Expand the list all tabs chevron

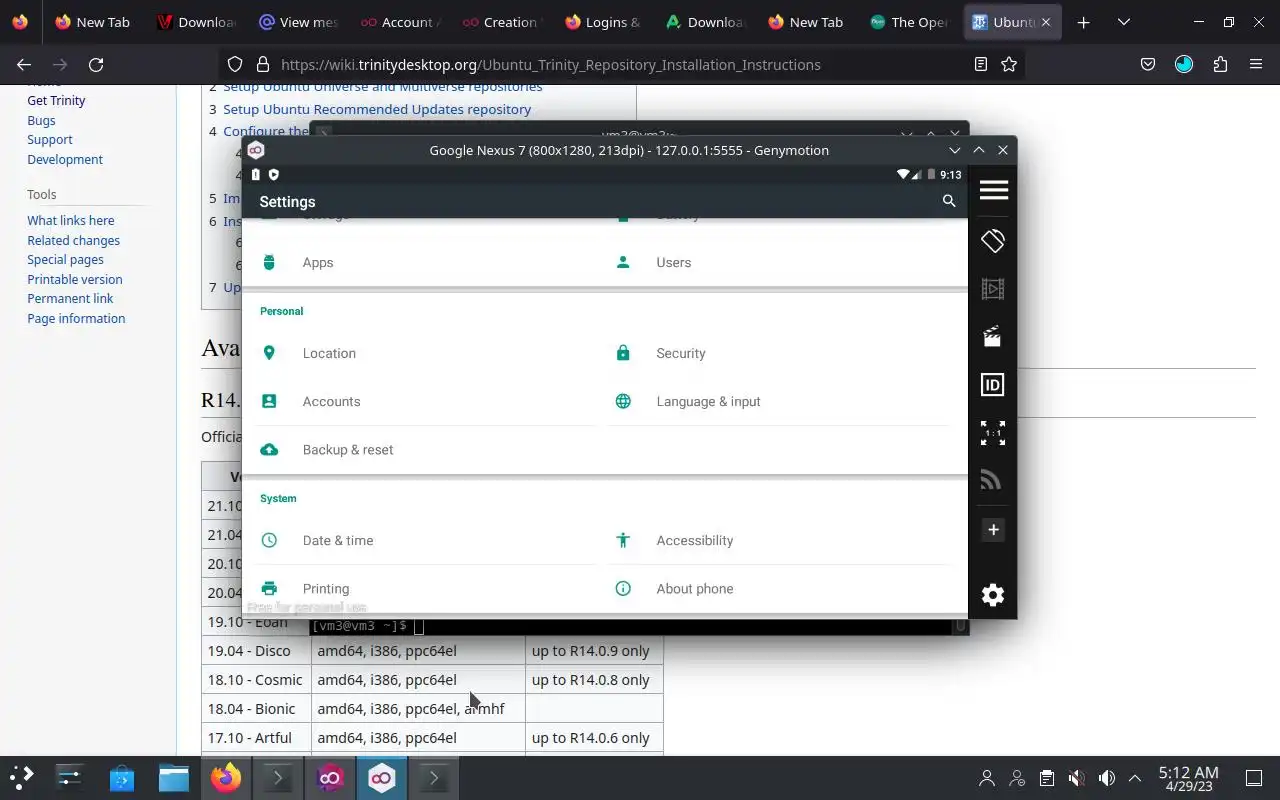tap(1124, 22)
